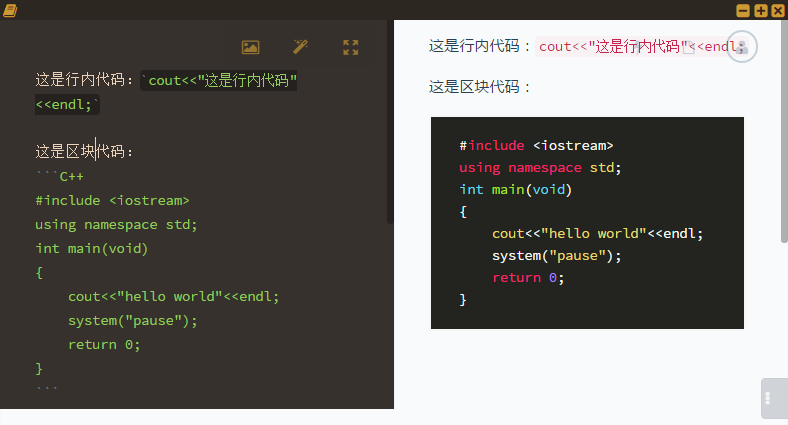Image resolution: width=788 pixels, height=425 pixels.
Task: Click the three-dots handle at preview bottom corner
Action: 767,398
